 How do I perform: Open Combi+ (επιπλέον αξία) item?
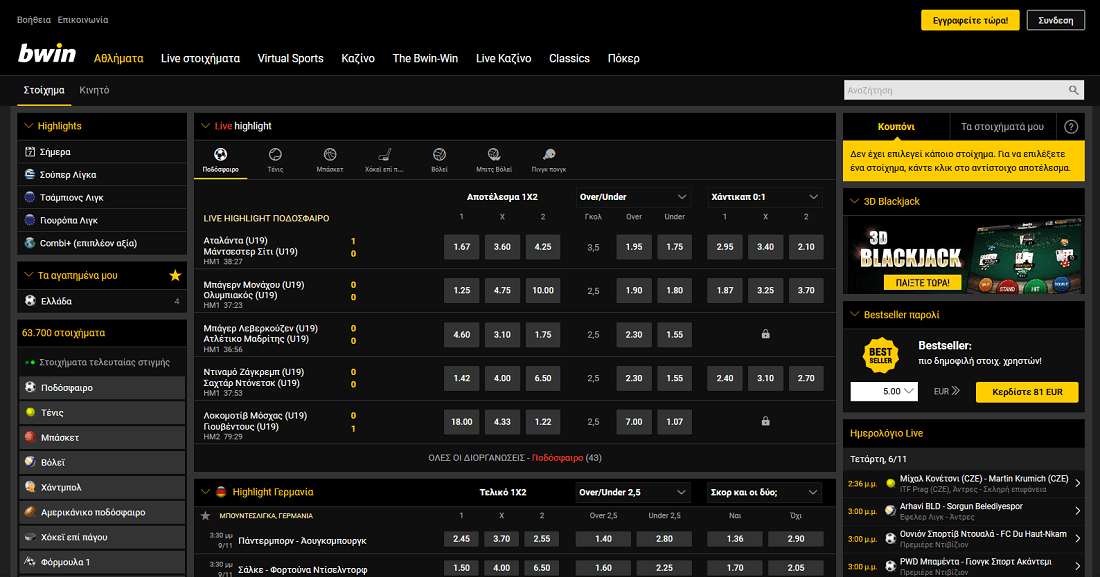(x=102, y=243)
